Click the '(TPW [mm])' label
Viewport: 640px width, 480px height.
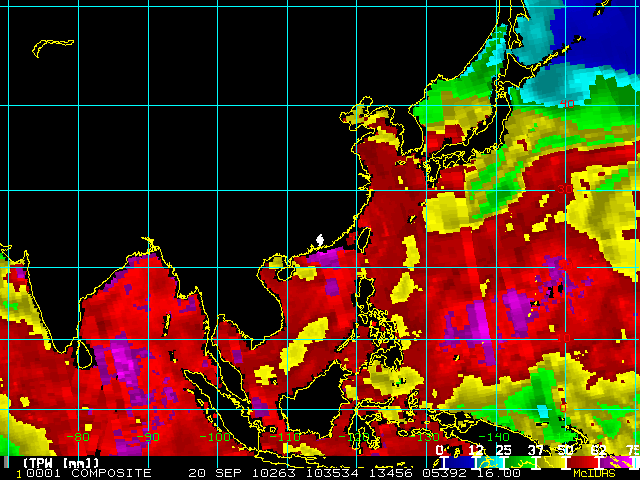(61, 464)
